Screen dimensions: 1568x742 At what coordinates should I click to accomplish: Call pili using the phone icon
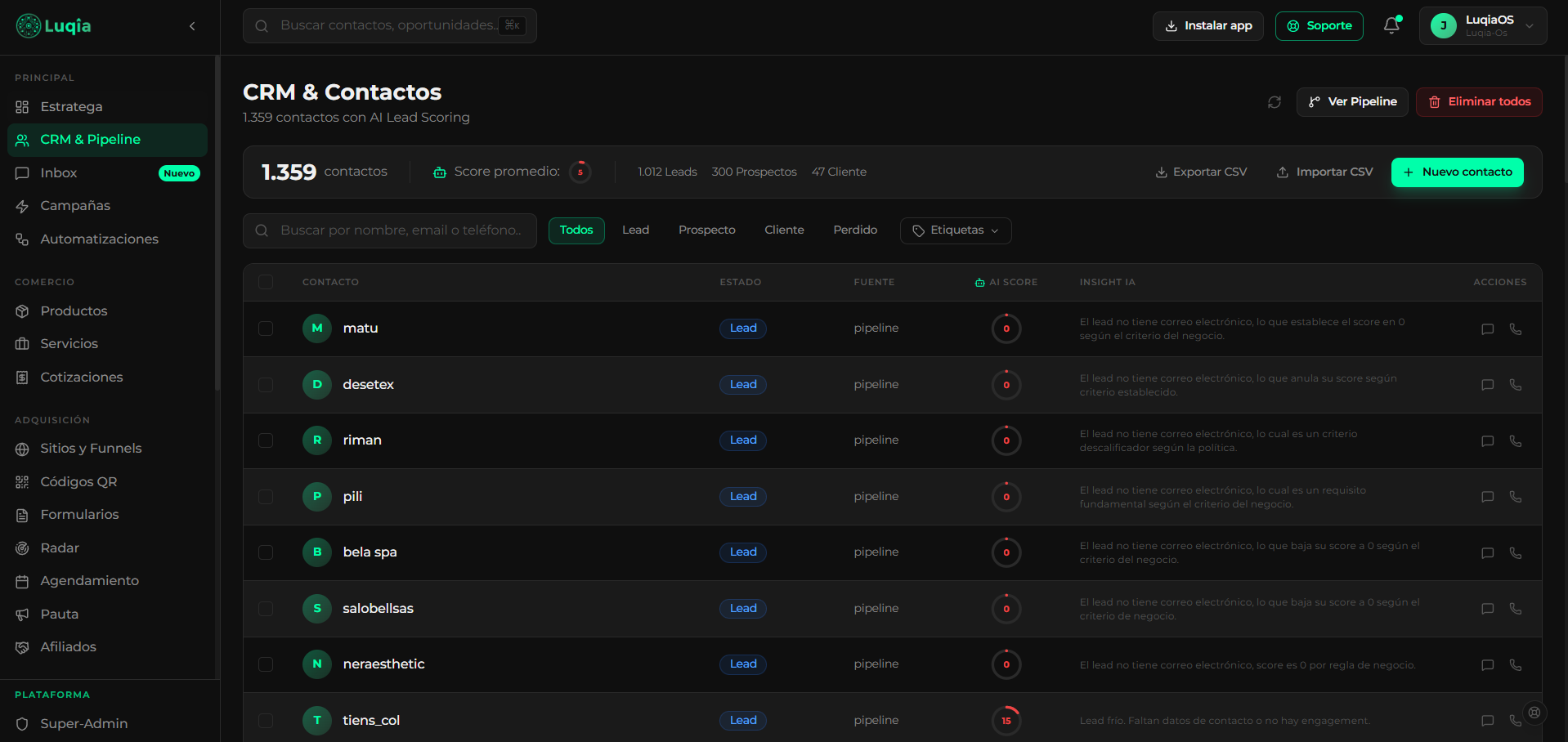pyautogui.click(x=1515, y=497)
